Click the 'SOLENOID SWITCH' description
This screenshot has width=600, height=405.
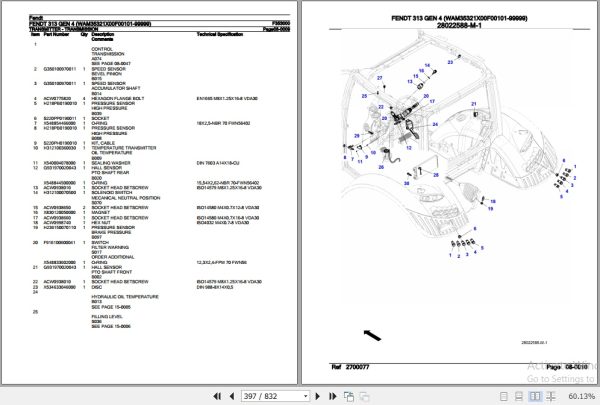point(112,193)
